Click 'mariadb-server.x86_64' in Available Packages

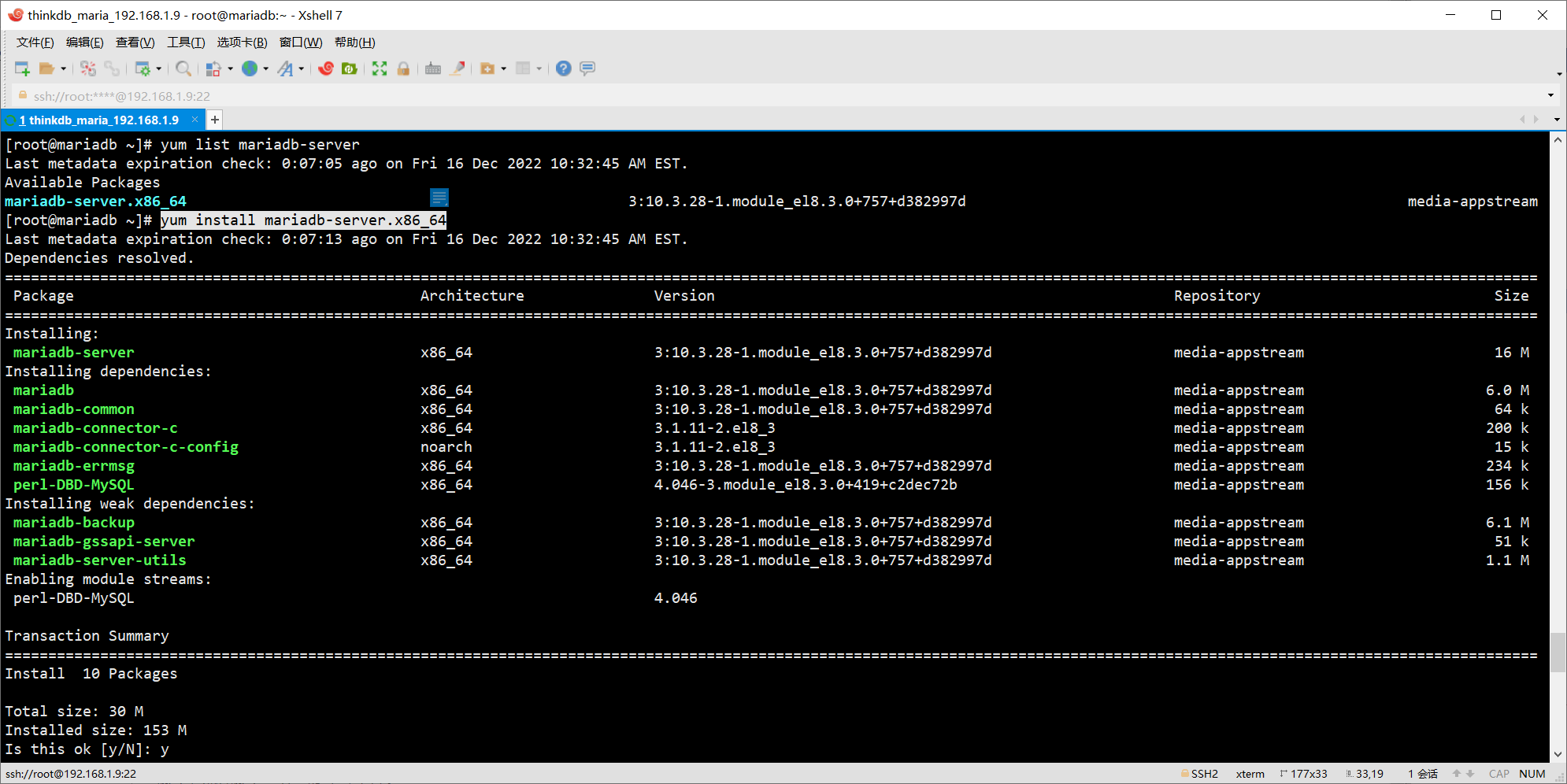(96, 202)
